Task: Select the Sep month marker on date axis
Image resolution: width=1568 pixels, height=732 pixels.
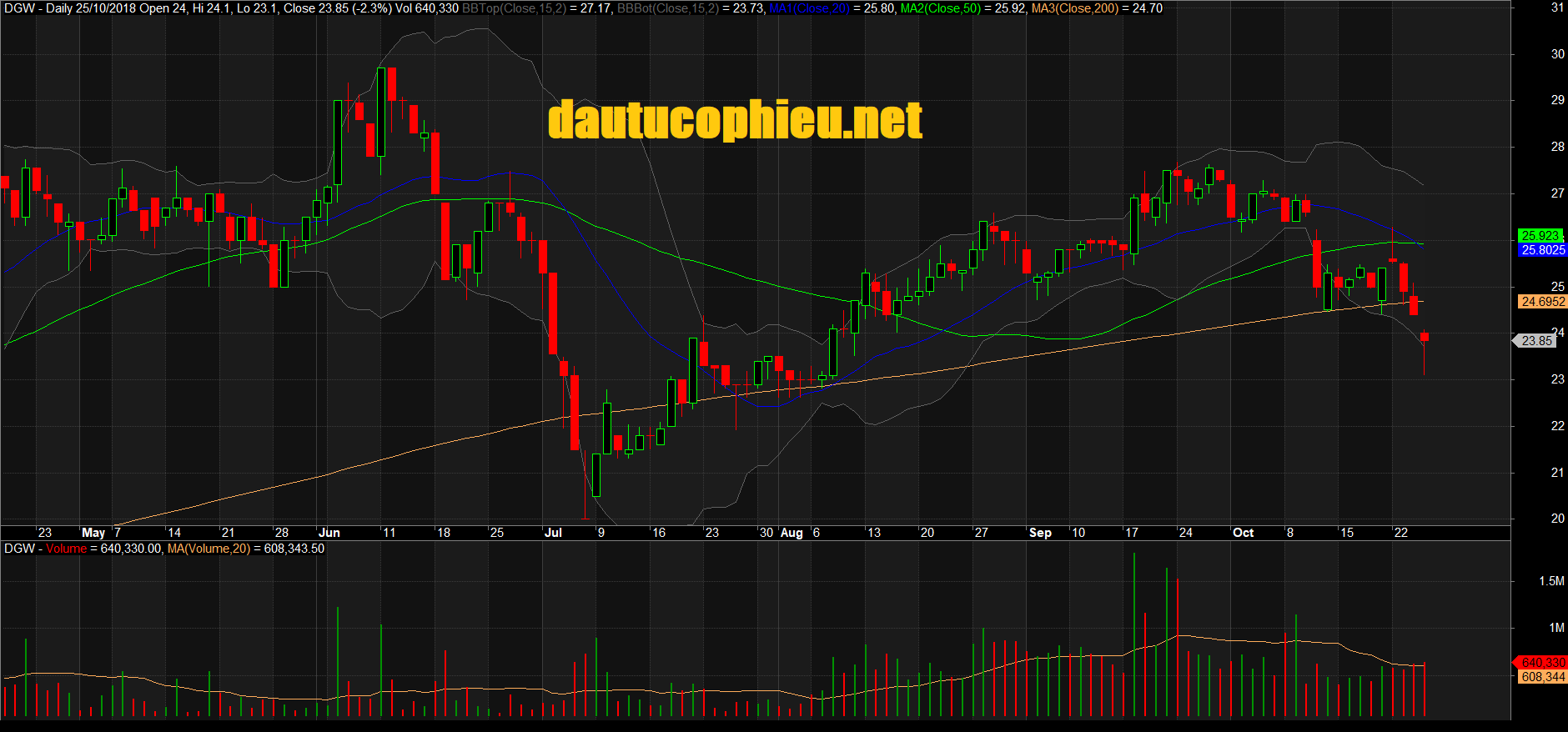Action: 1040,533
